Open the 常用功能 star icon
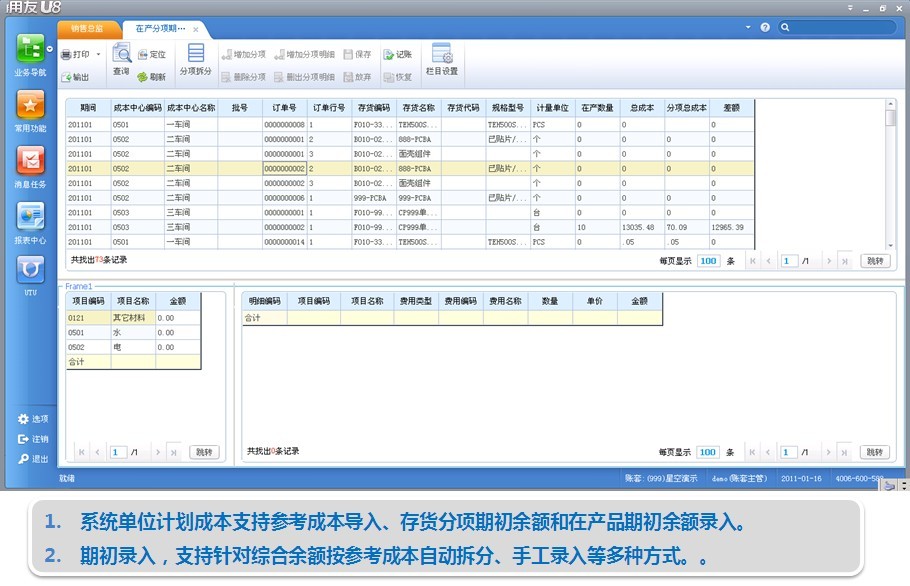Screen dimensions: 910x586 [x=30, y=104]
